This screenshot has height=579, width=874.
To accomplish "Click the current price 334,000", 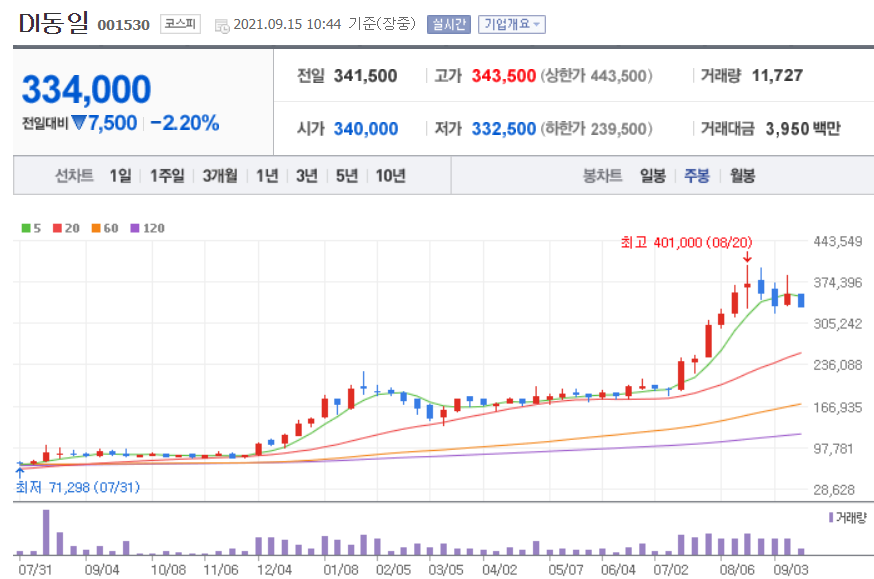I will click(x=86, y=89).
